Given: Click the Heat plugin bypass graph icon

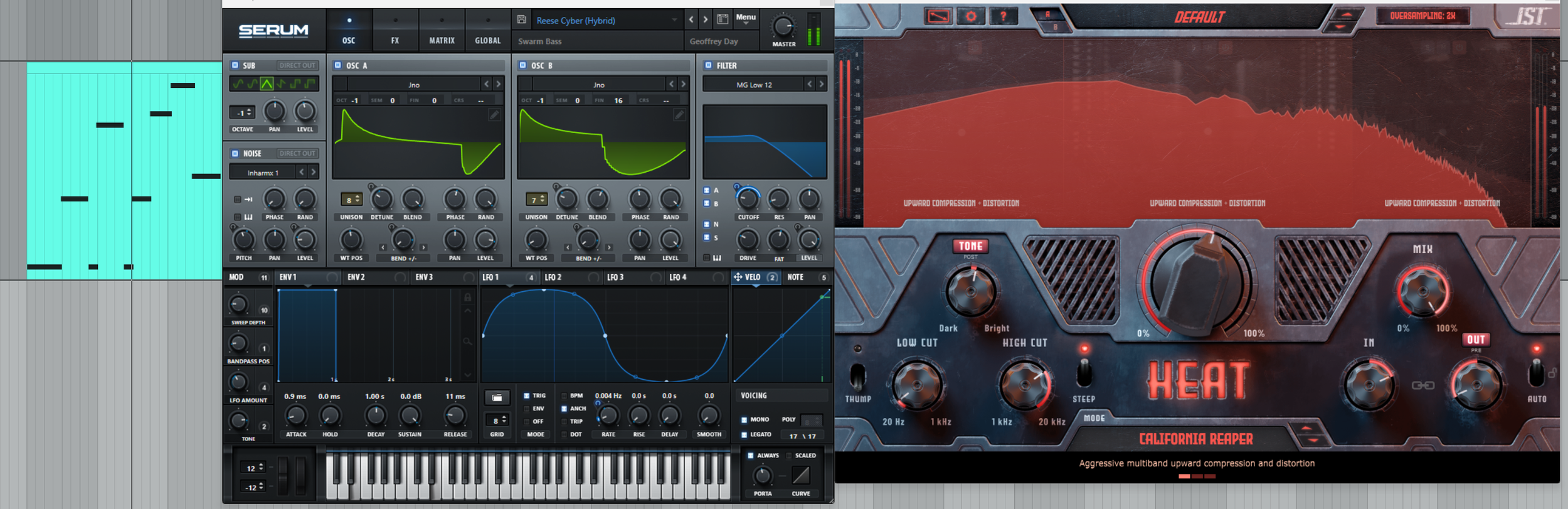Looking at the screenshot, I should tap(938, 17).
